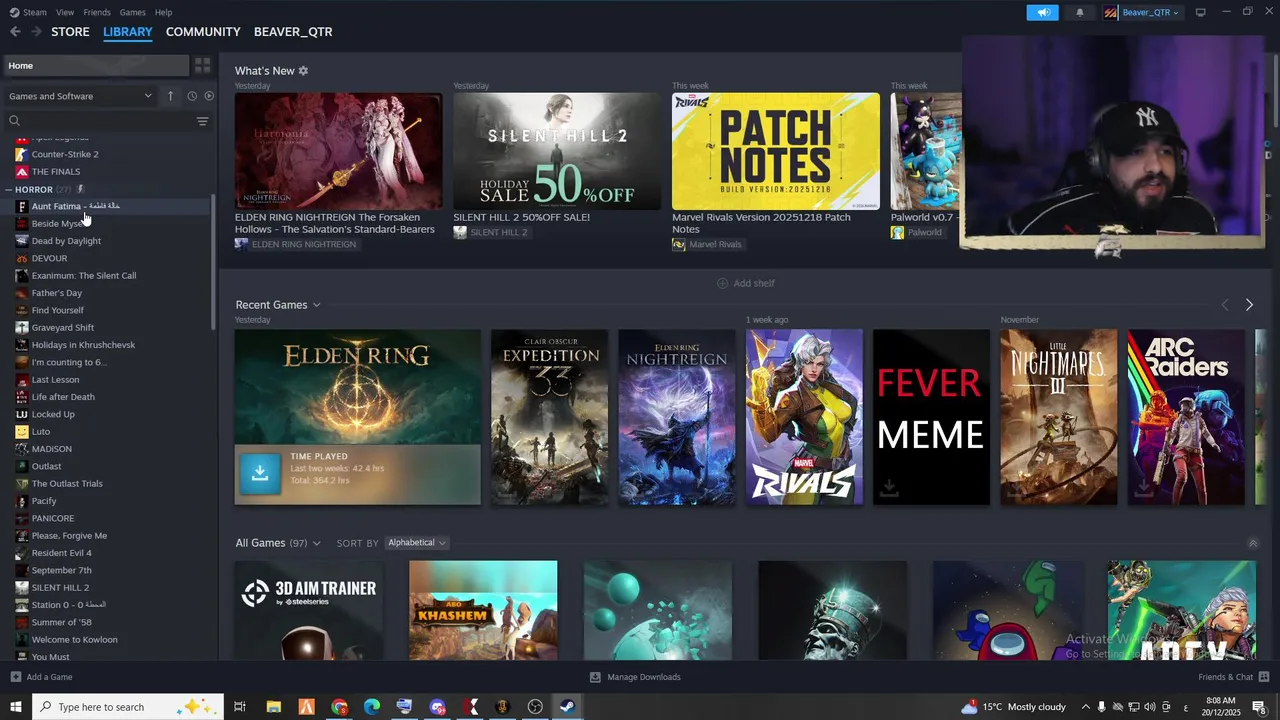
Task: Select Counter-Strike 2 in the library list
Action: coord(65,154)
